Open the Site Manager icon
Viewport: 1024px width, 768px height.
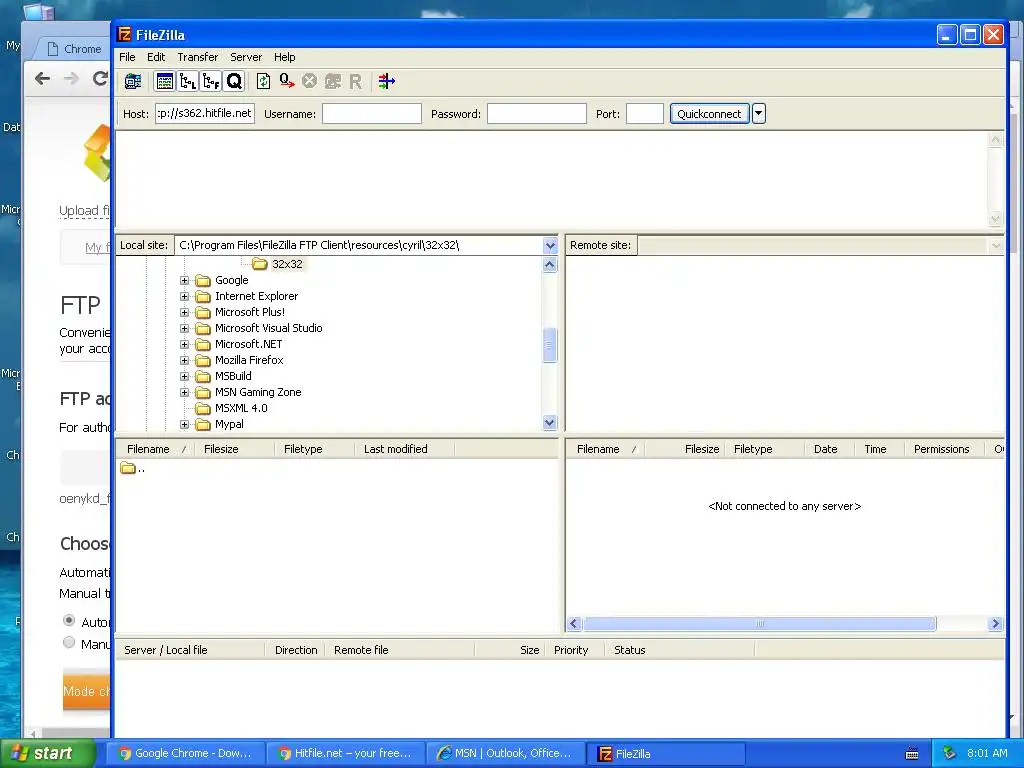click(133, 81)
